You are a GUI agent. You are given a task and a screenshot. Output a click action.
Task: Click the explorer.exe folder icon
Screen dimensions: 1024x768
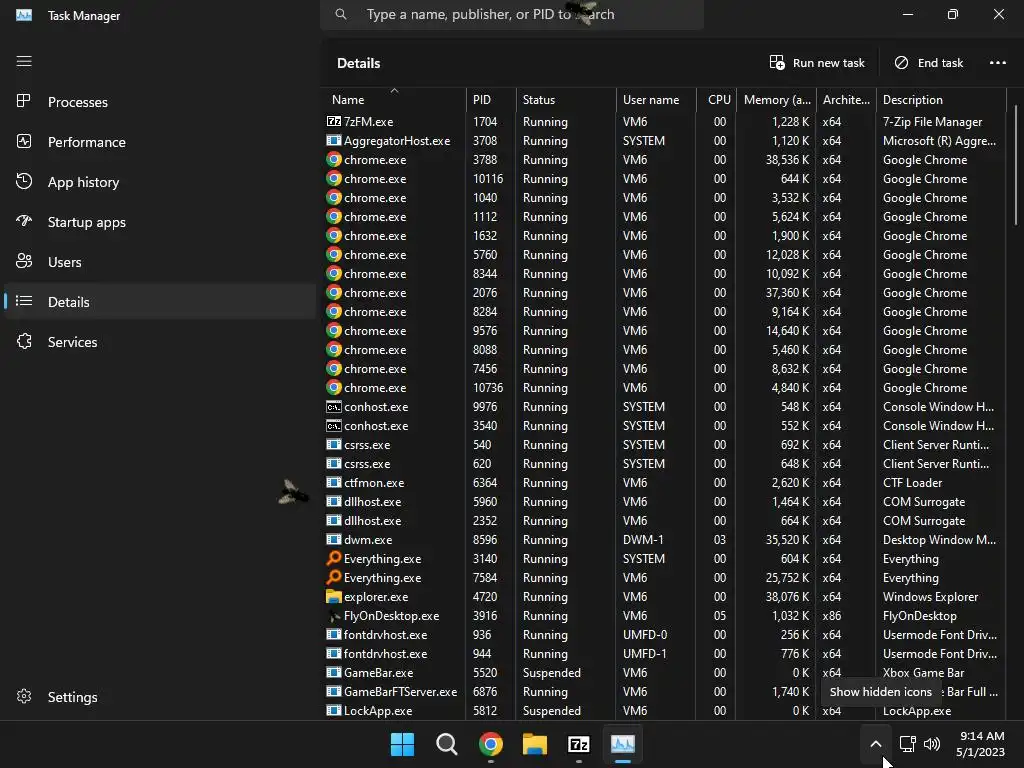coord(334,596)
